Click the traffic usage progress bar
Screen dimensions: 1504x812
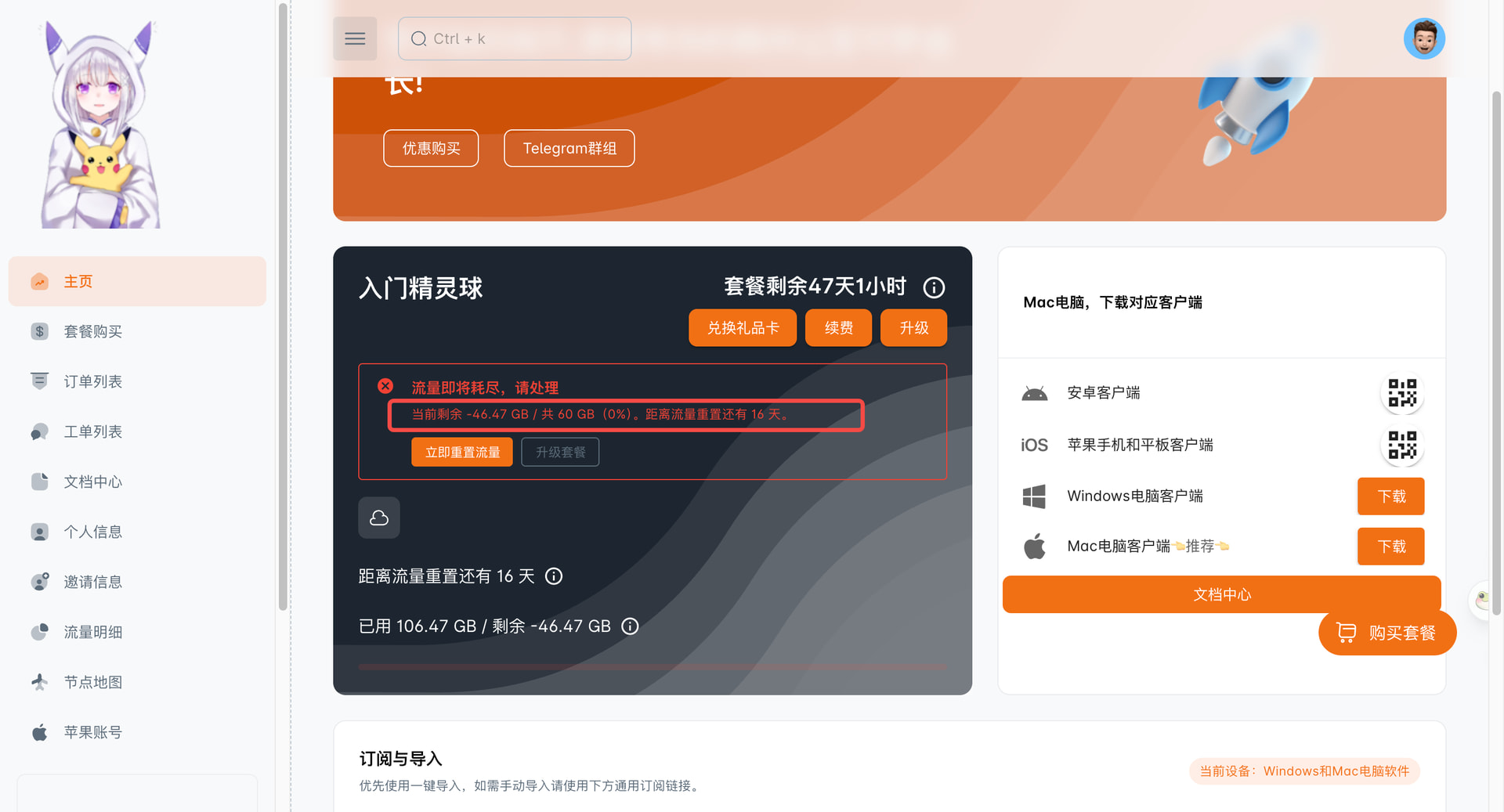(652, 667)
